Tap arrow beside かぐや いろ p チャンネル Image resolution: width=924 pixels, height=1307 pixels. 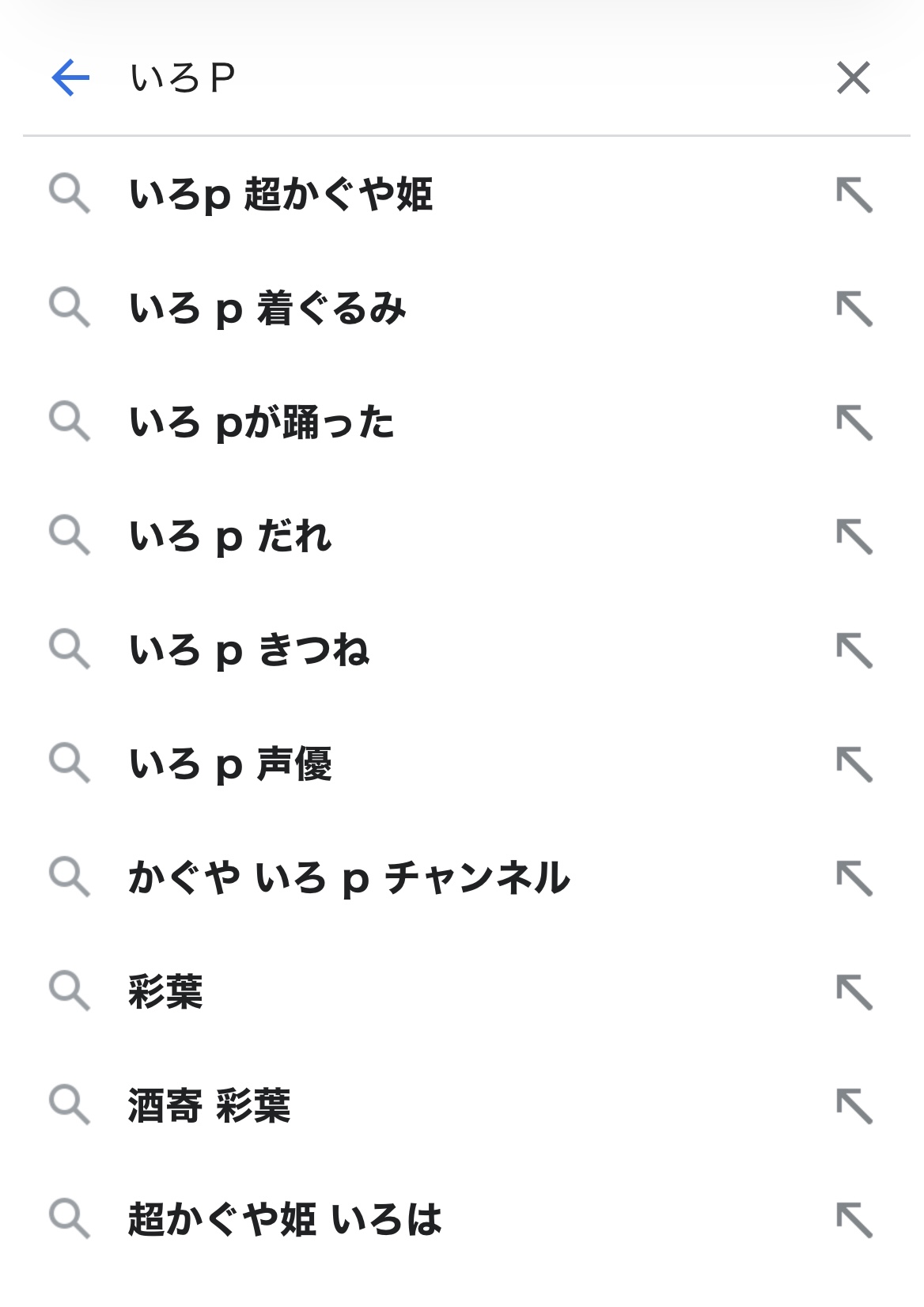tap(854, 878)
